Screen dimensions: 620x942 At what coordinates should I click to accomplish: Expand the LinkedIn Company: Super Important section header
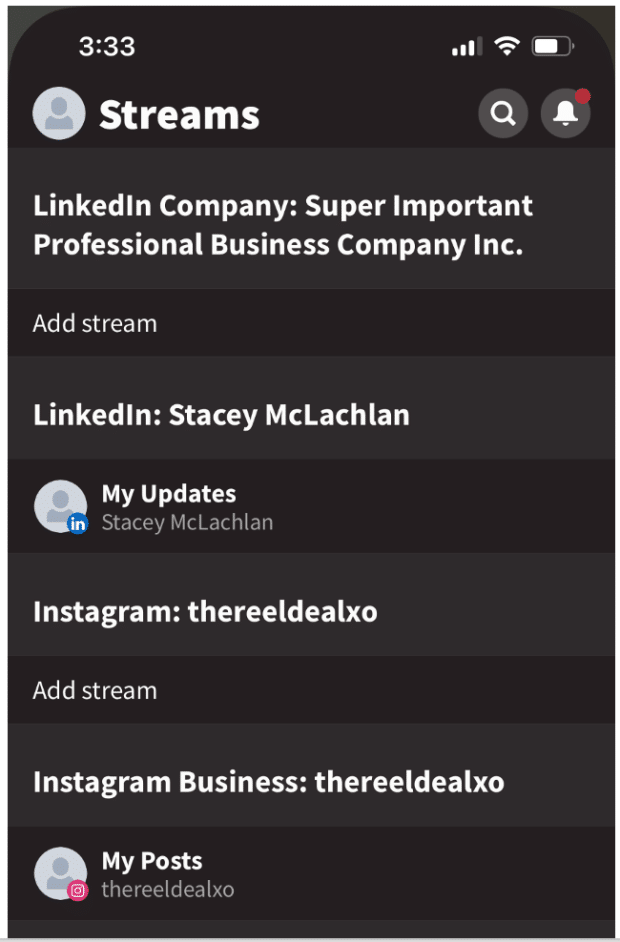click(283, 225)
